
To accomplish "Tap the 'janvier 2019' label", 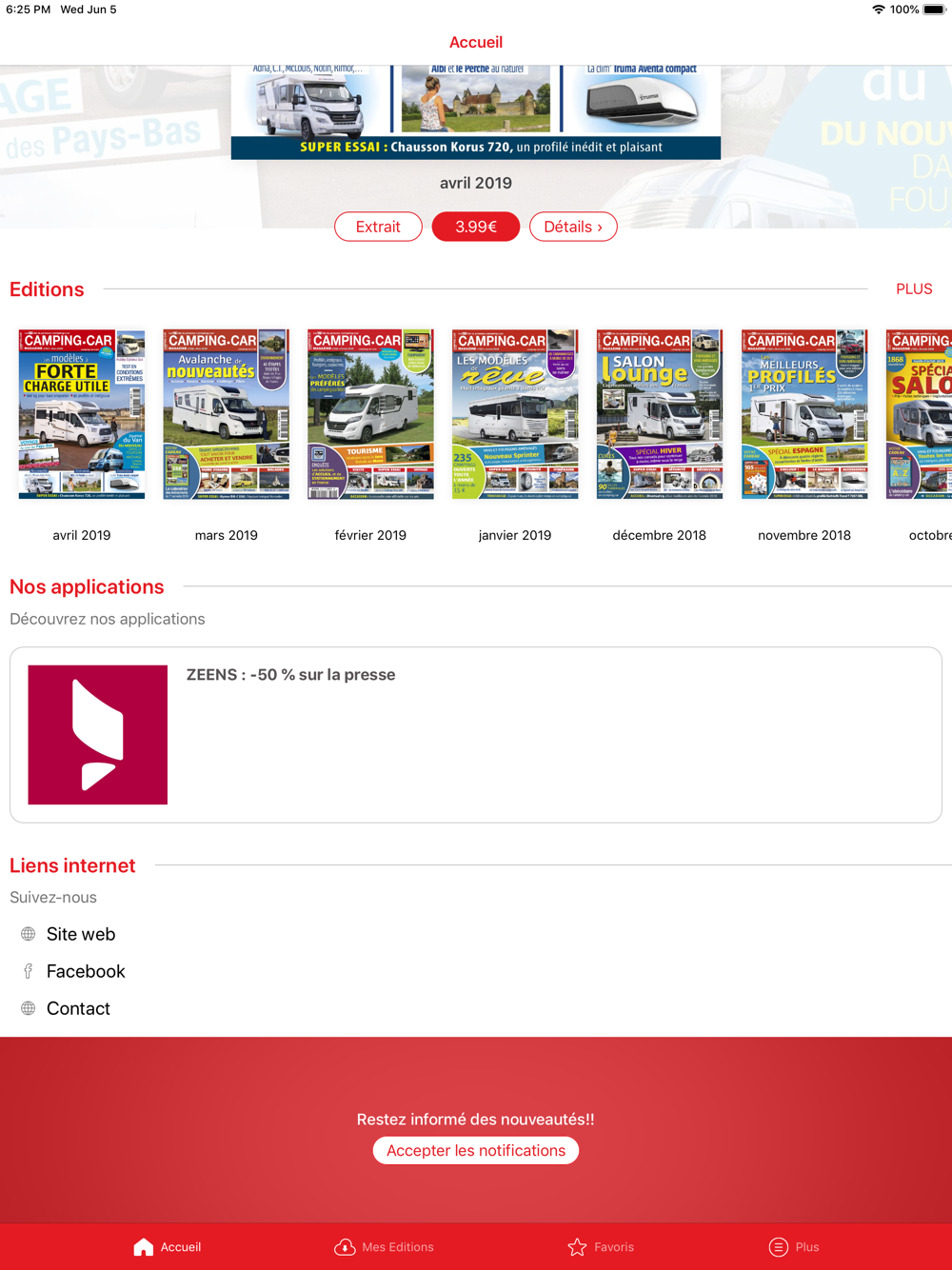I will 515,535.
